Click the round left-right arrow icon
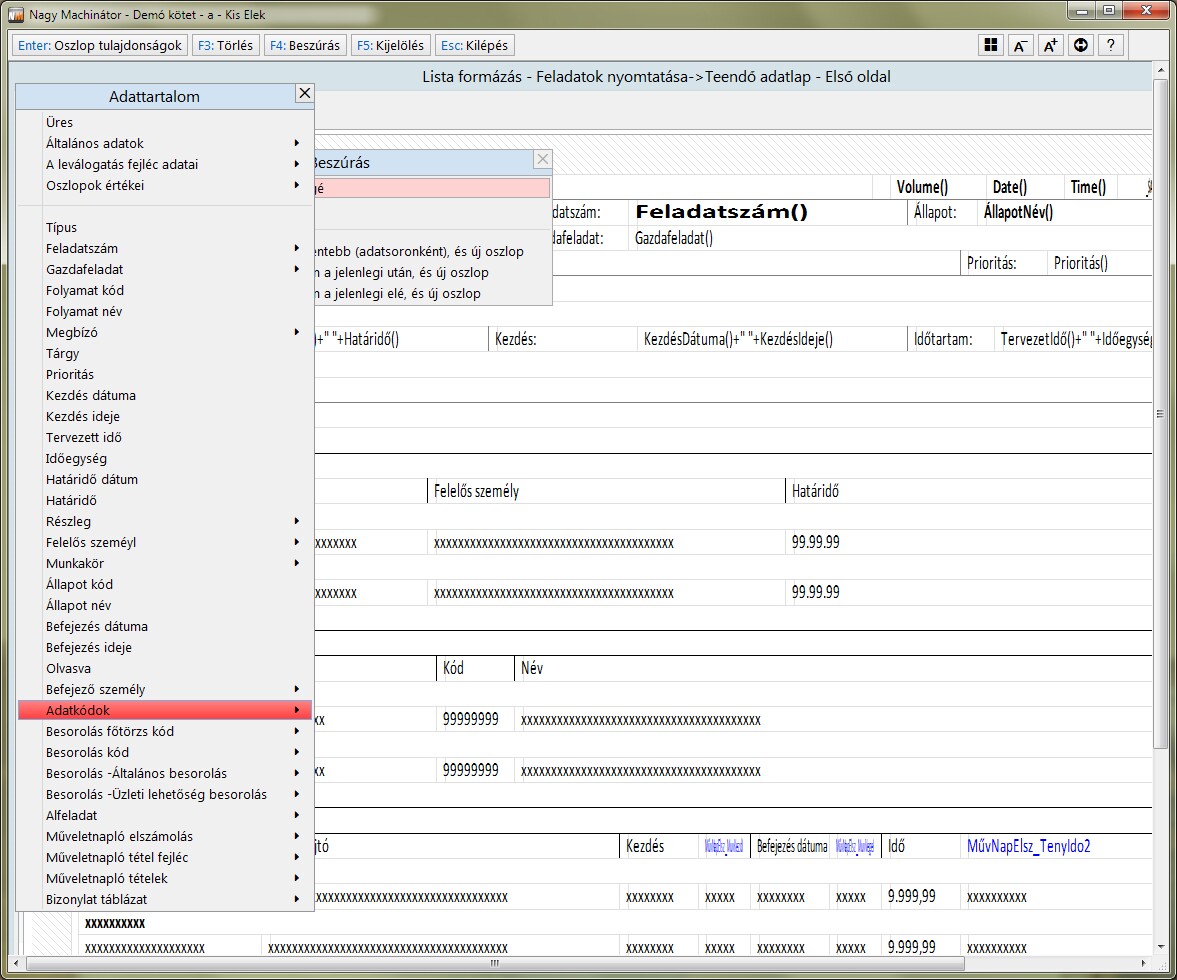 1080,45
